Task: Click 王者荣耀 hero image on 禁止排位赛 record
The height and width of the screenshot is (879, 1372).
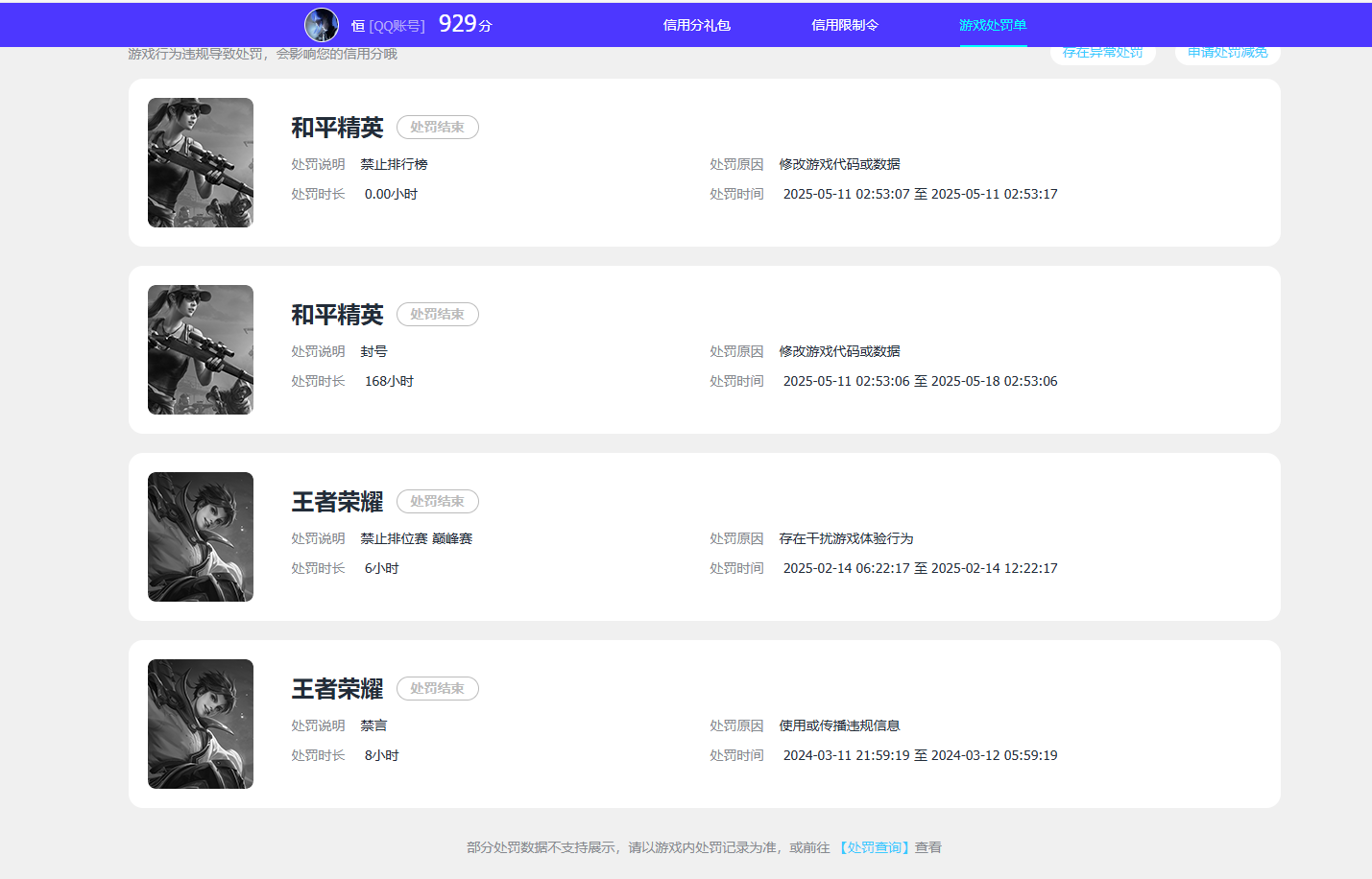Action: (201, 537)
